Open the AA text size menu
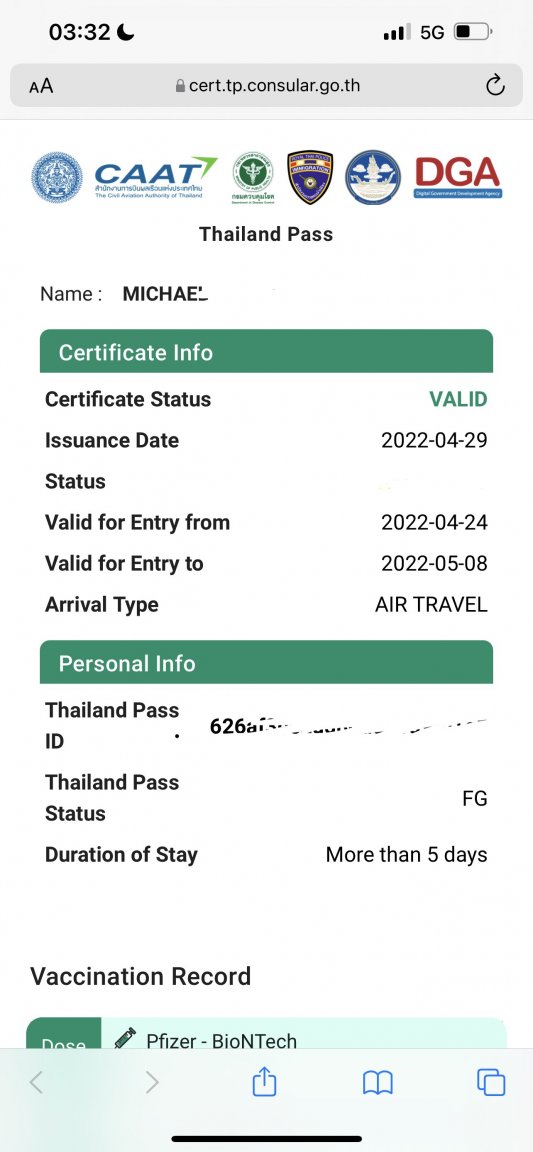The width and height of the screenshot is (533, 1152). coord(41,86)
